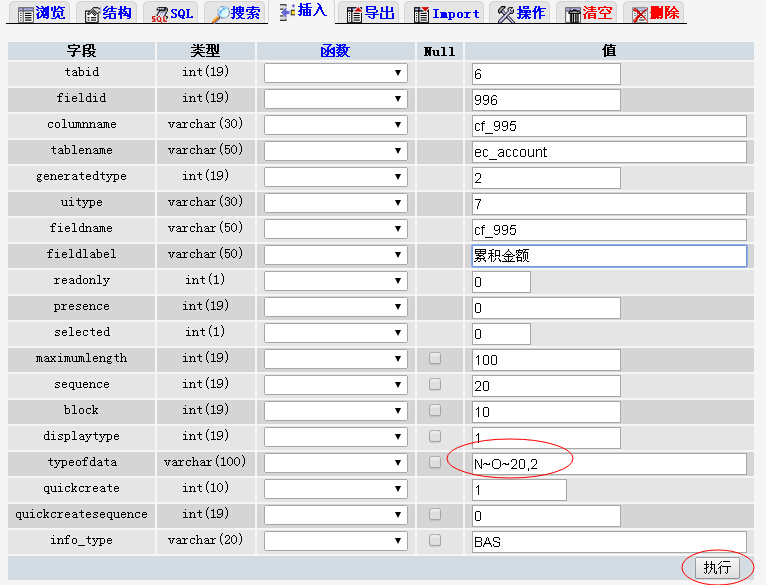
Task: Click the displaytype value field
Action: tap(546, 438)
